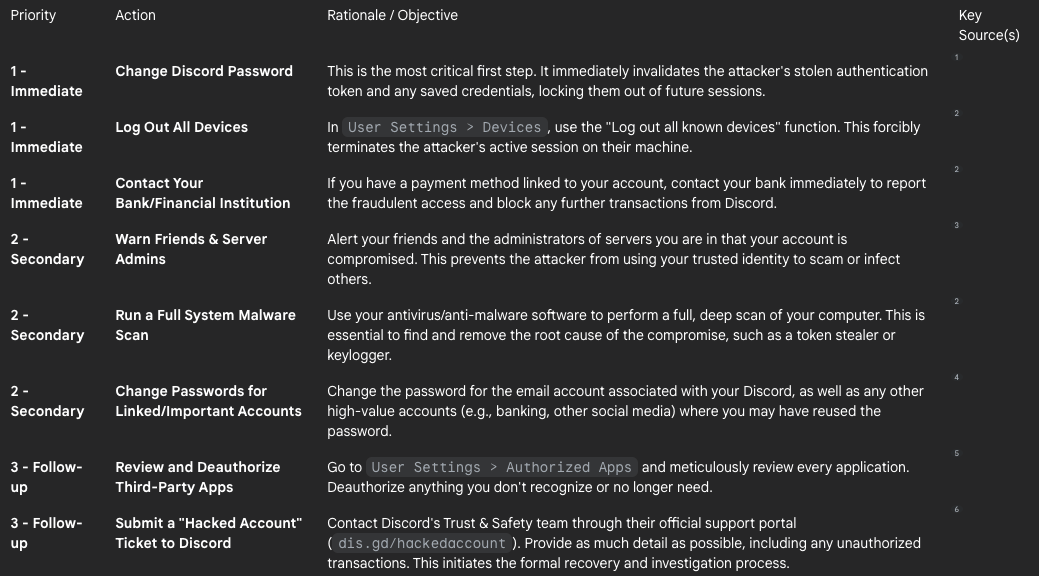This screenshot has height=576, width=1039.
Task: Open citation 5 for Deauthorize Third-Party Apps row
Action: [x=957, y=454]
